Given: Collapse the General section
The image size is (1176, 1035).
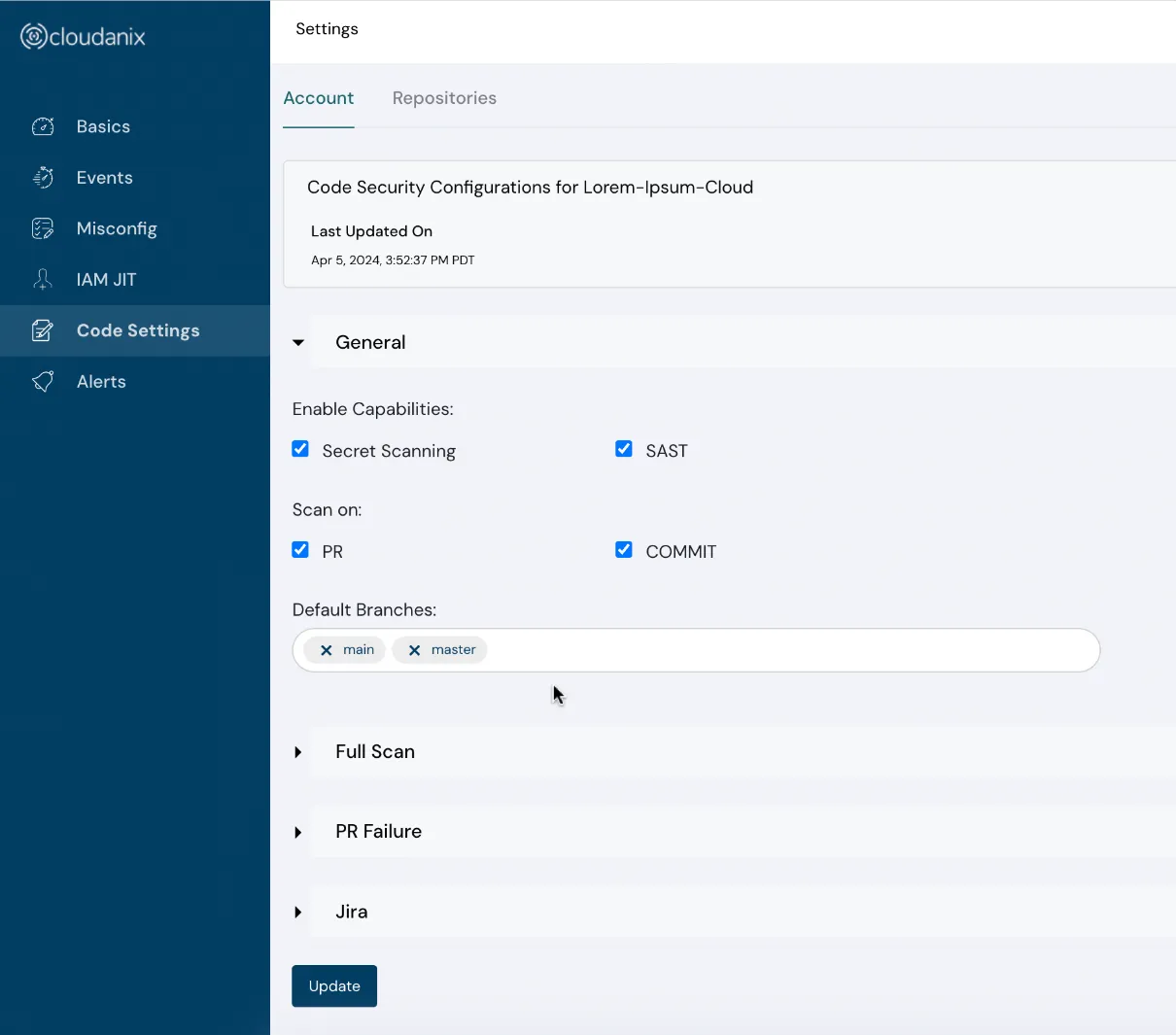Looking at the screenshot, I should point(298,342).
